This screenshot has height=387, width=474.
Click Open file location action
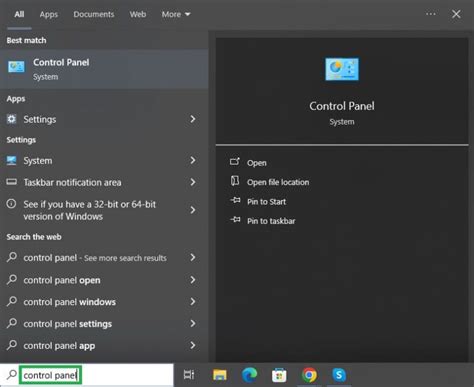click(x=278, y=182)
